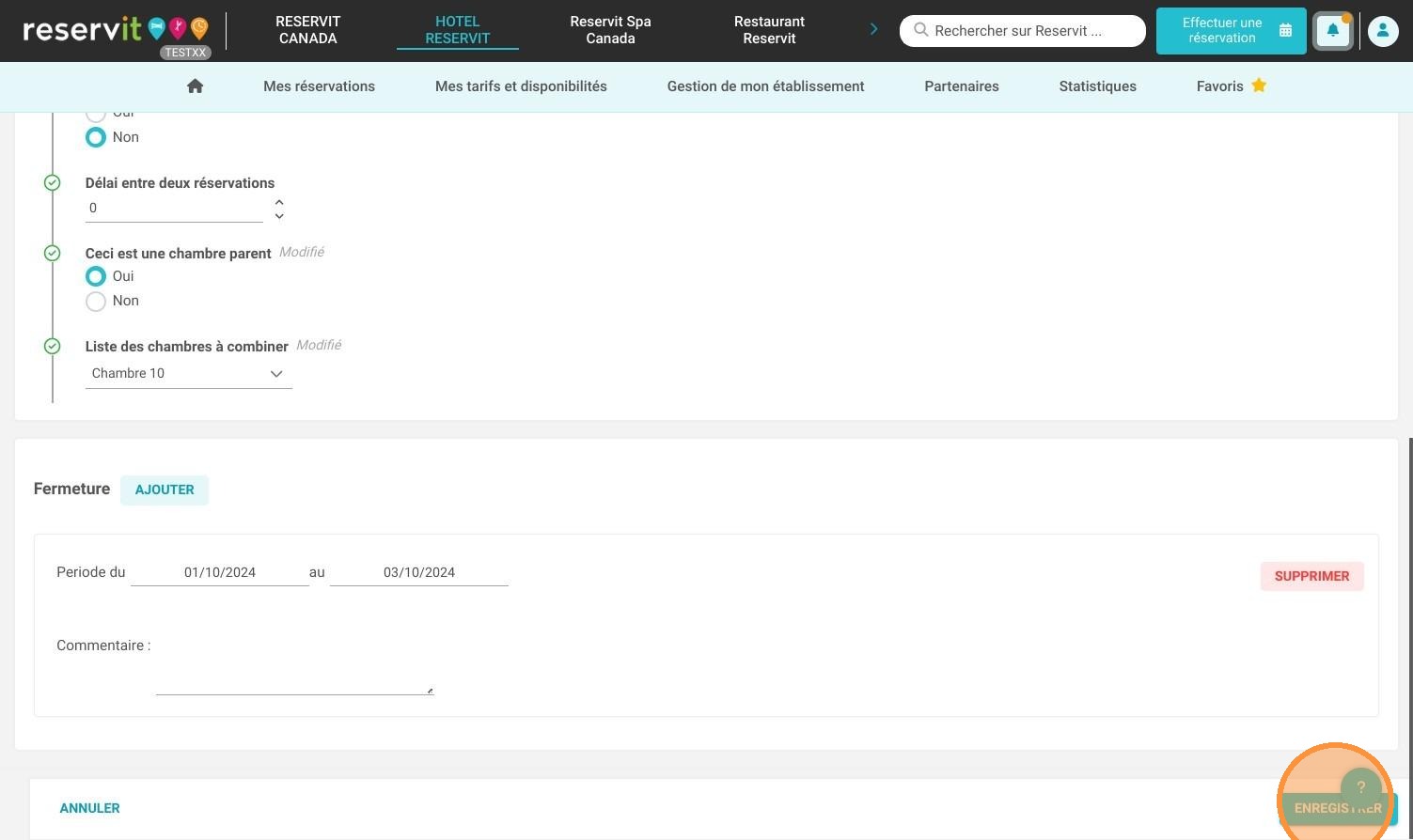The image size is (1413, 840).
Task: Click the Commentaire text area
Action: coord(294,663)
